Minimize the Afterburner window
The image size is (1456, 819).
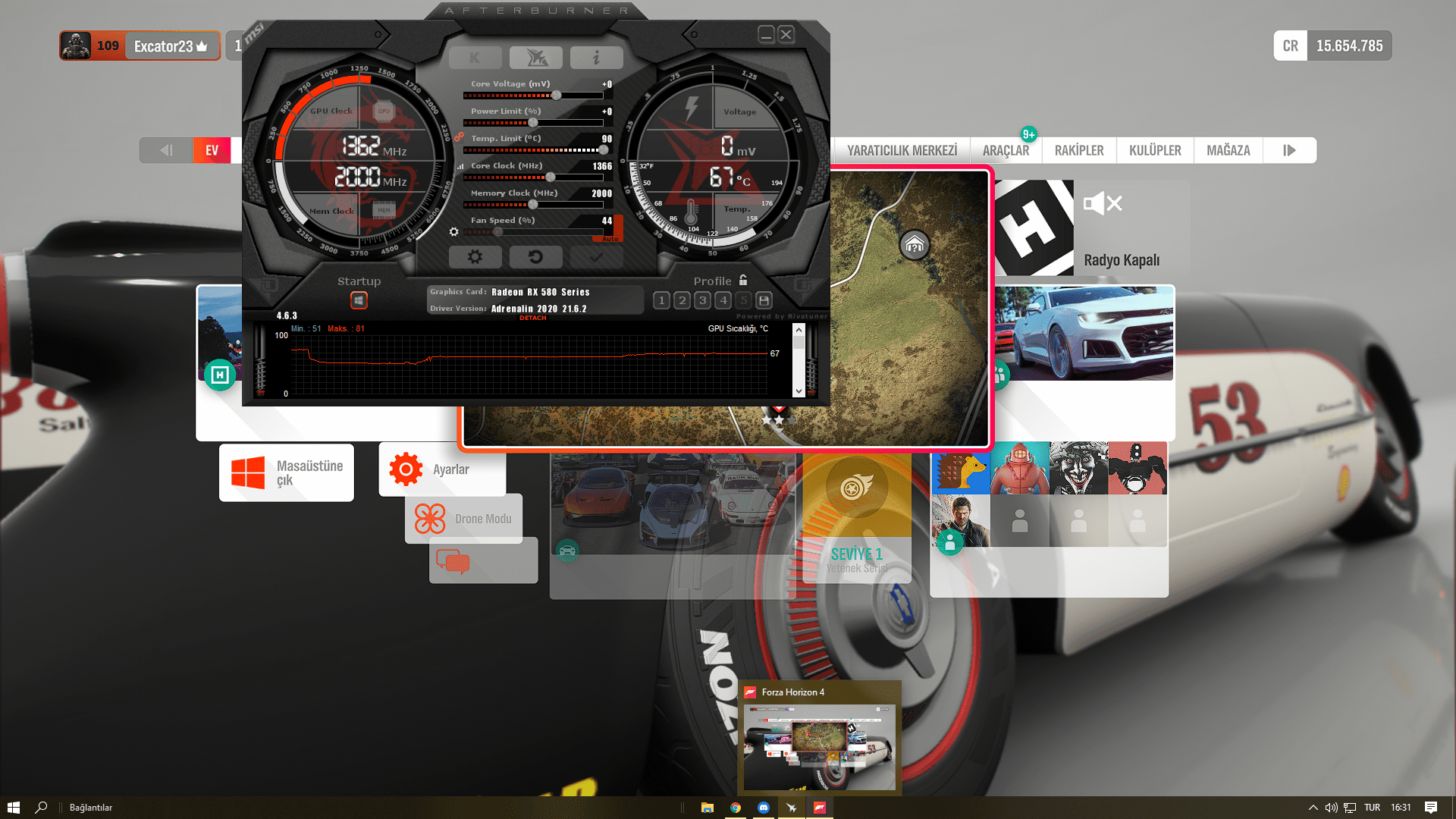(x=766, y=34)
